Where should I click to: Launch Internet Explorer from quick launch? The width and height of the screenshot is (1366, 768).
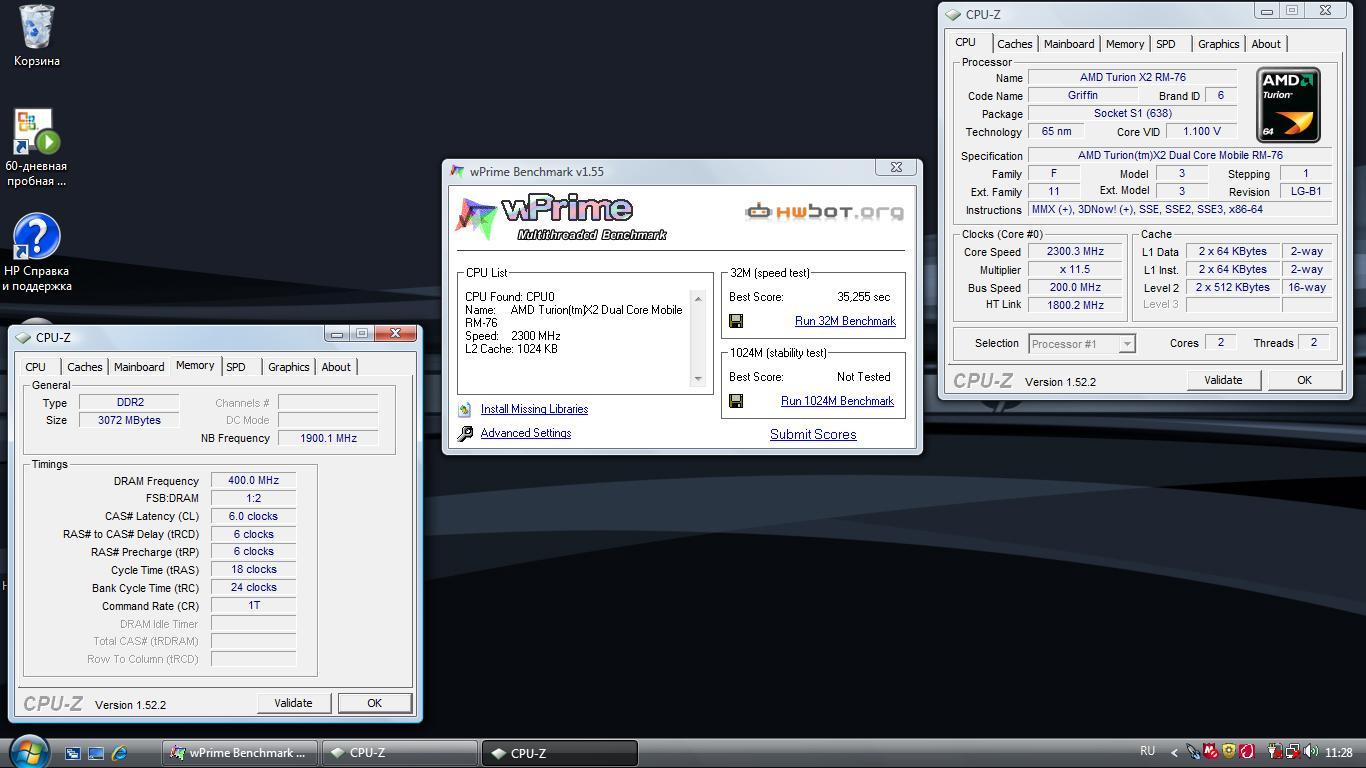119,753
